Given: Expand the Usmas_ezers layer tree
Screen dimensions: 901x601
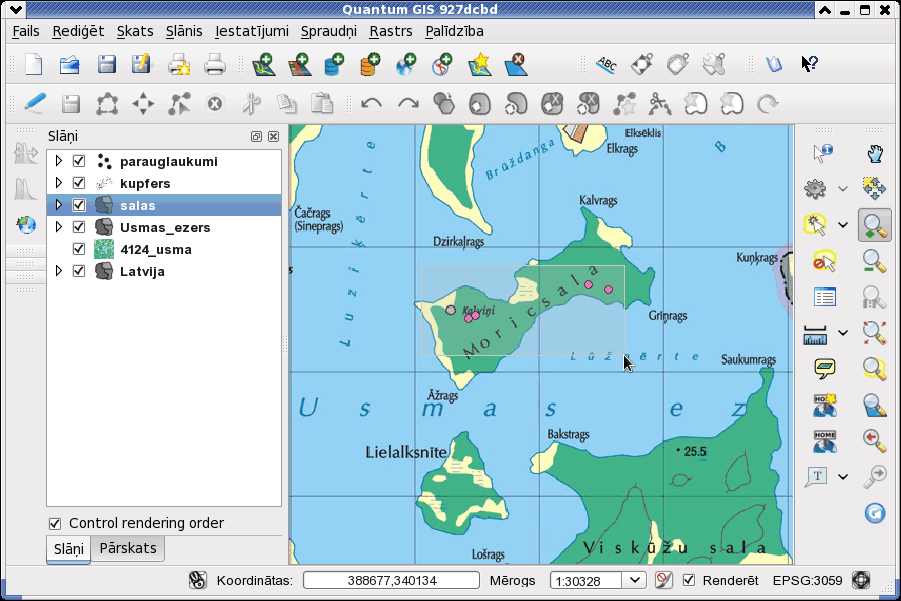Looking at the screenshot, I should (x=59, y=226).
